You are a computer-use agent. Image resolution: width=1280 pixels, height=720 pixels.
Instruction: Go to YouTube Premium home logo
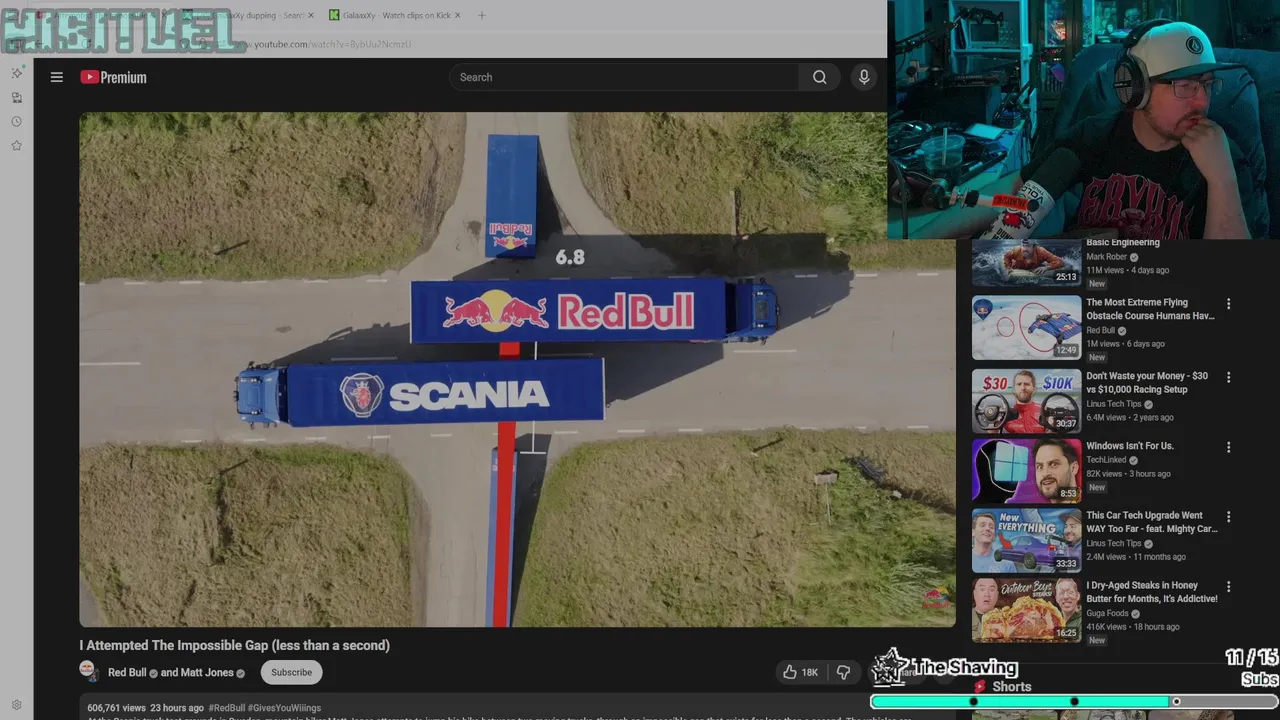click(x=113, y=77)
